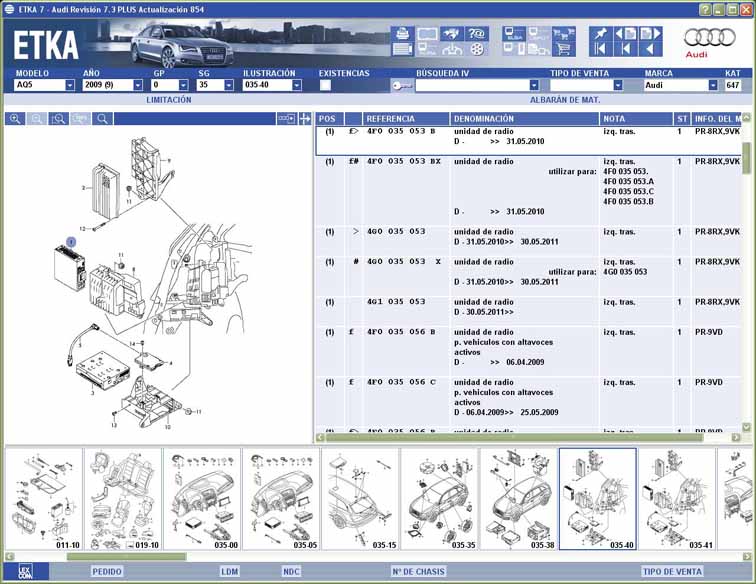This screenshot has height=584, width=756.
Task: Jump to first with double-bar arrow
Action: (x=601, y=49)
